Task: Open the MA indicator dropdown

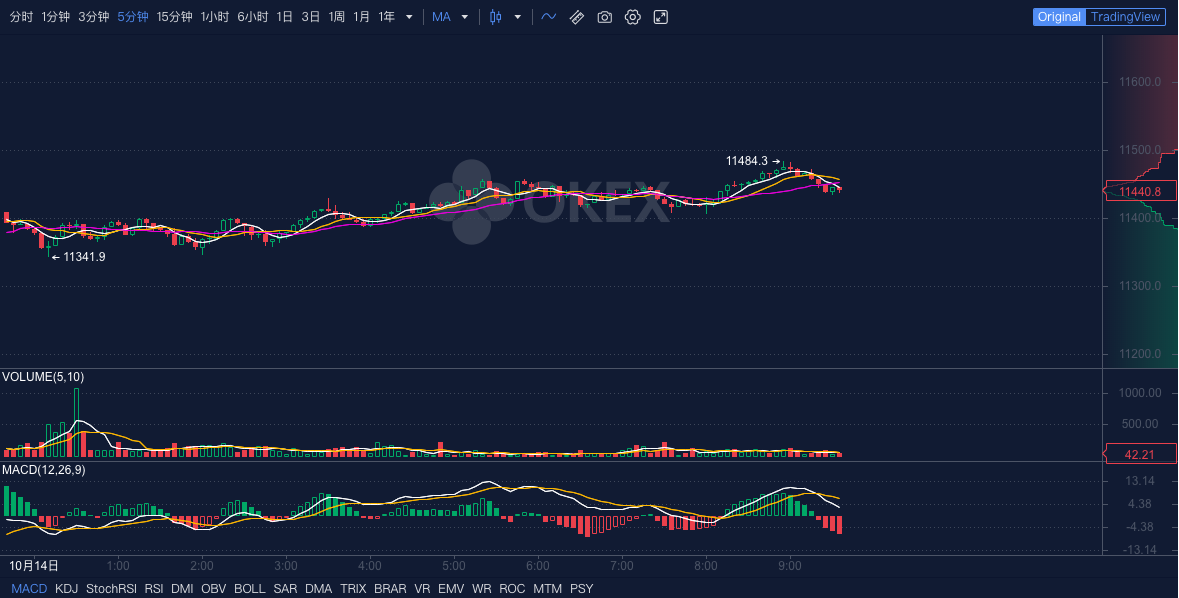Action: (x=450, y=17)
